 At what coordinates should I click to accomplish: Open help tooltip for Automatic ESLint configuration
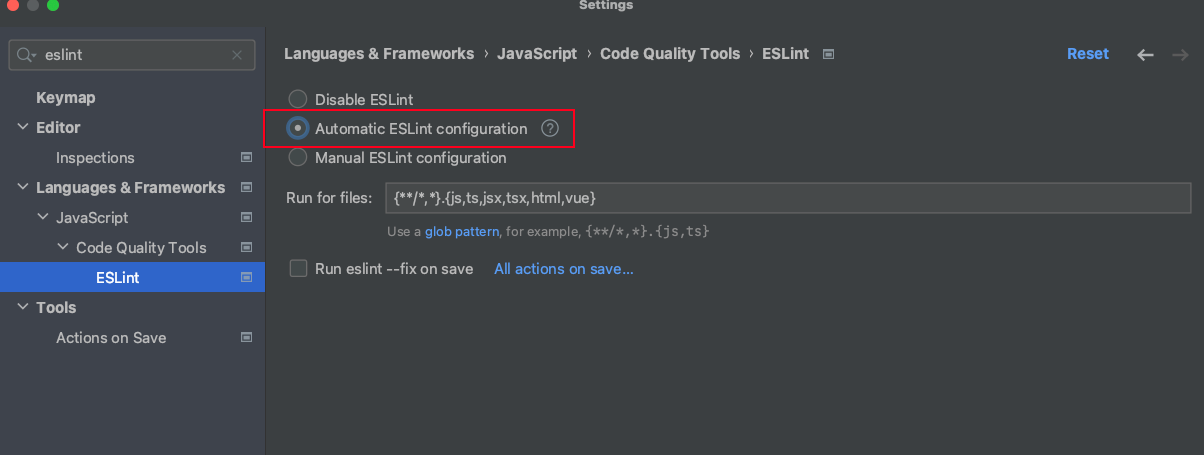549,128
